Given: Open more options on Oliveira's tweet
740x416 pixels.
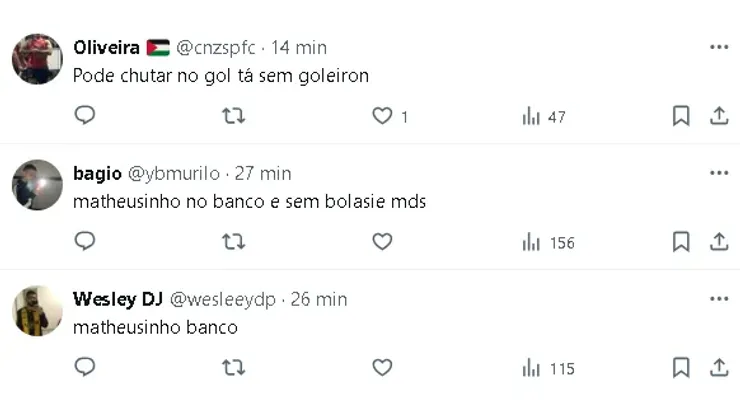Looking at the screenshot, I should (x=719, y=47).
